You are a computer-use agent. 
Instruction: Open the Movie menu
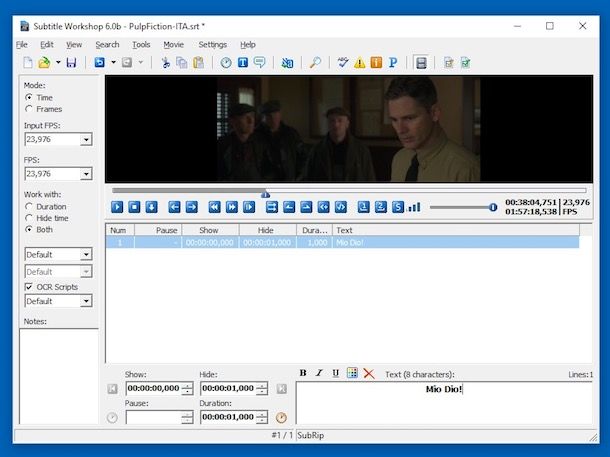pos(174,45)
